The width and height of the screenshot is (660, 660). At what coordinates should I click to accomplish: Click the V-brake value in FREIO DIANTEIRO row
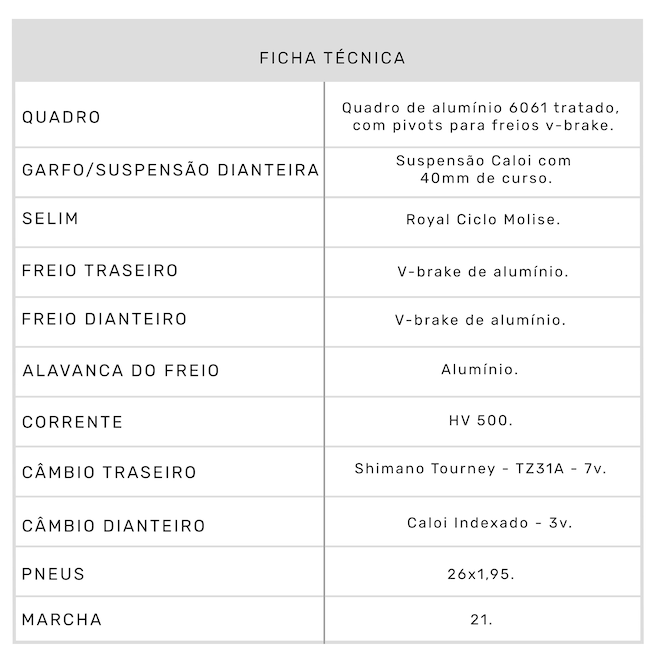(x=482, y=321)
